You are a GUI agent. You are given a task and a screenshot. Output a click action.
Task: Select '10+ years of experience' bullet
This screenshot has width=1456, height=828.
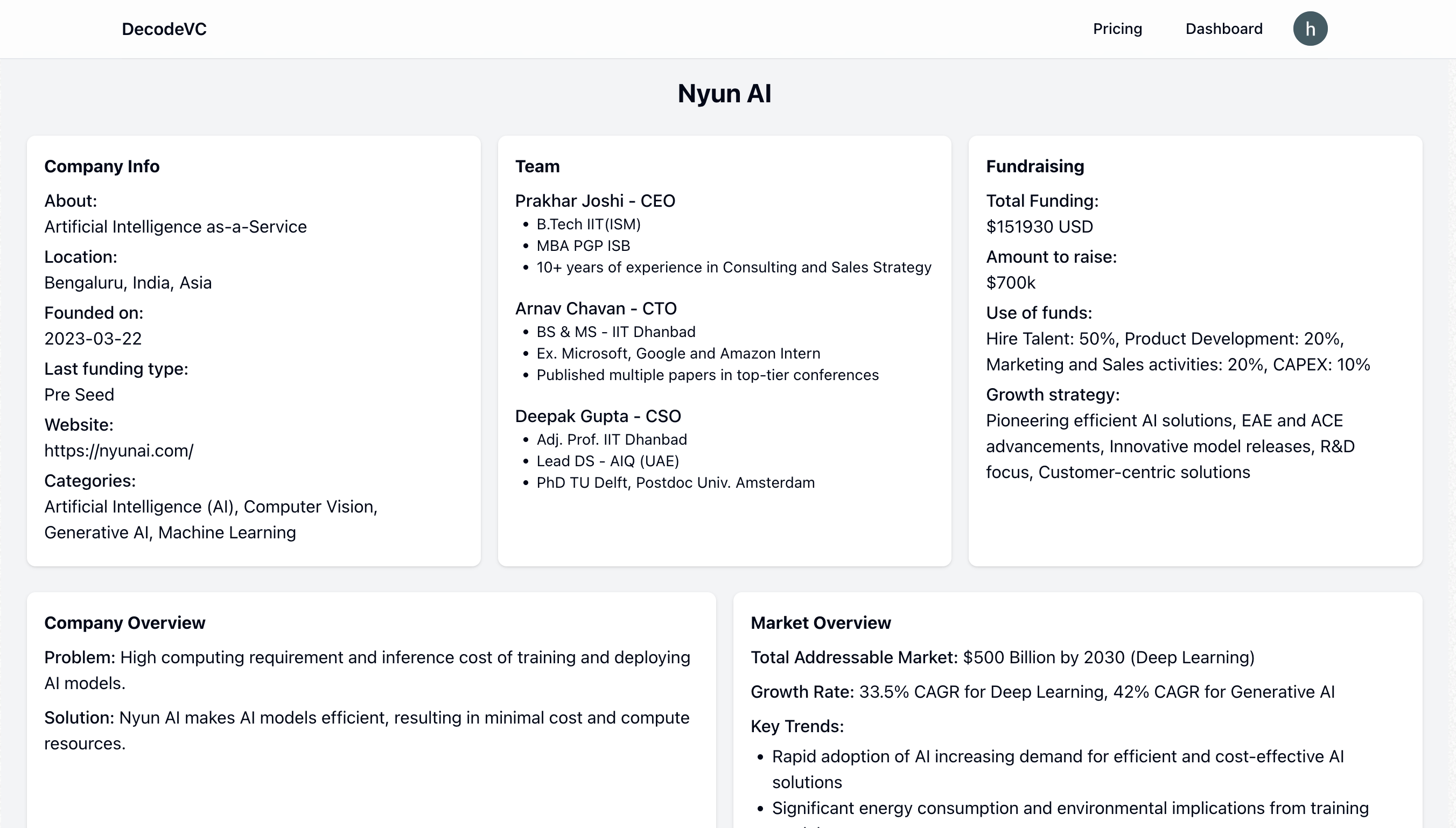[x=734, y=267]
